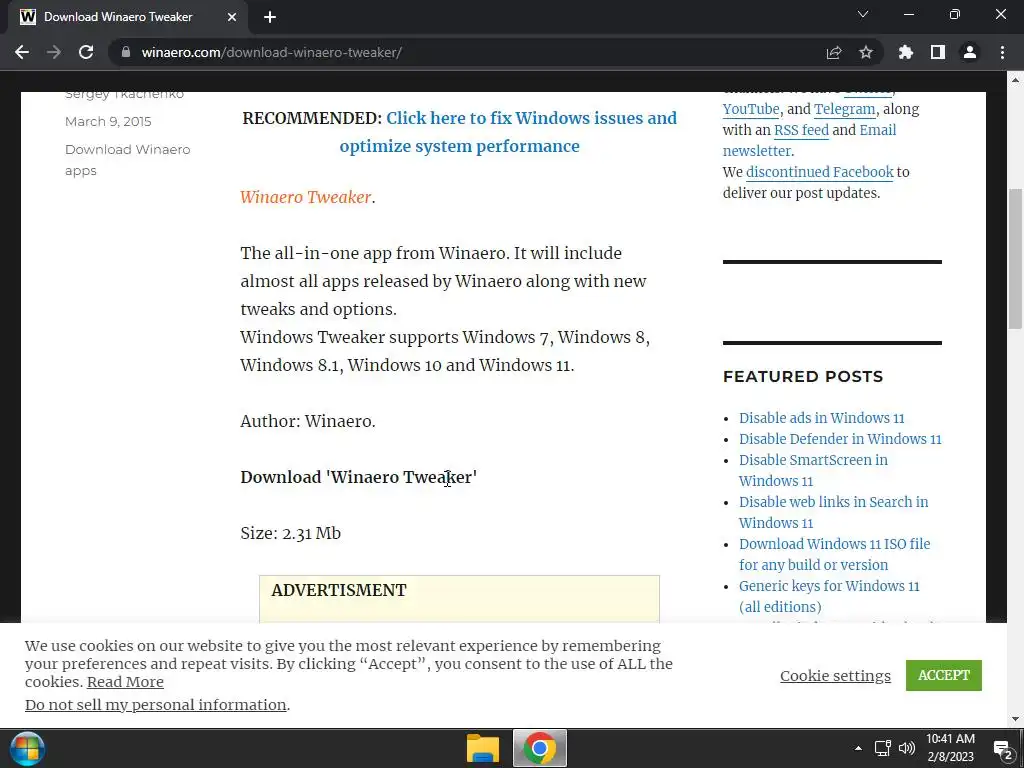Open Download Windows 11 ISO file post
Image resolution: width=1024 pixels, height=768 pixels.
tap(835, 554)
